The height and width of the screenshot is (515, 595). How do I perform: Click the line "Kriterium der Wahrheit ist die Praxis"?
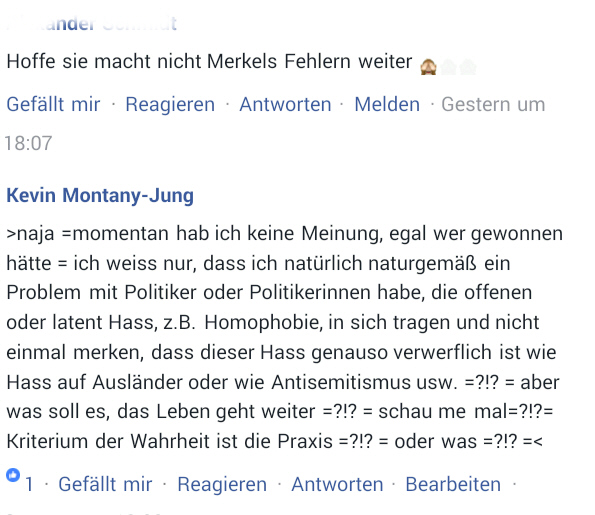(170, 441)
